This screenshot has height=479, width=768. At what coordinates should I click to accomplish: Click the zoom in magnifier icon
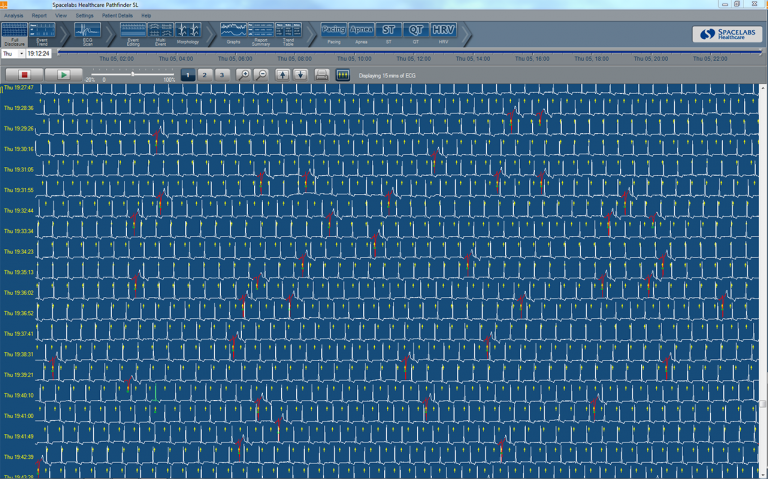[x=244, y=75]
